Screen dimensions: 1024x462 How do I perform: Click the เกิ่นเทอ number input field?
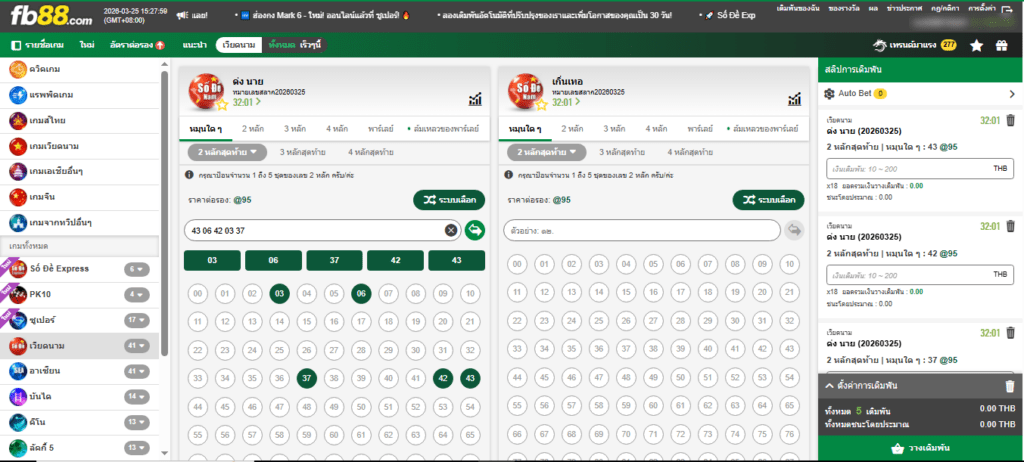(641, 230)
